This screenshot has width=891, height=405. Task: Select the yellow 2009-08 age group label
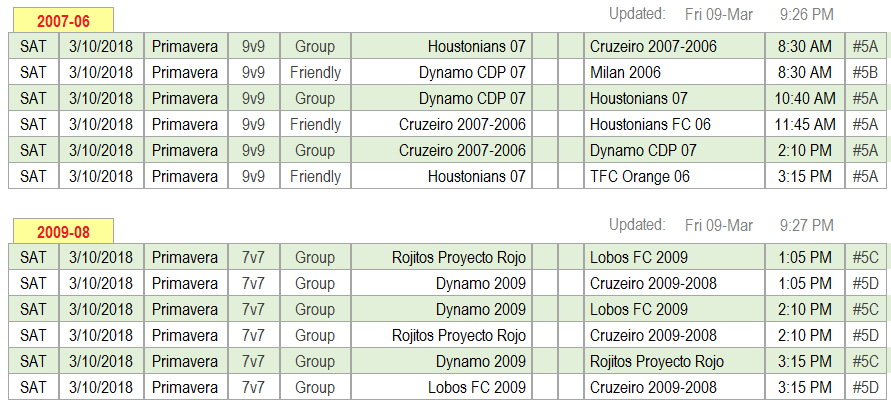pos(63,232)
